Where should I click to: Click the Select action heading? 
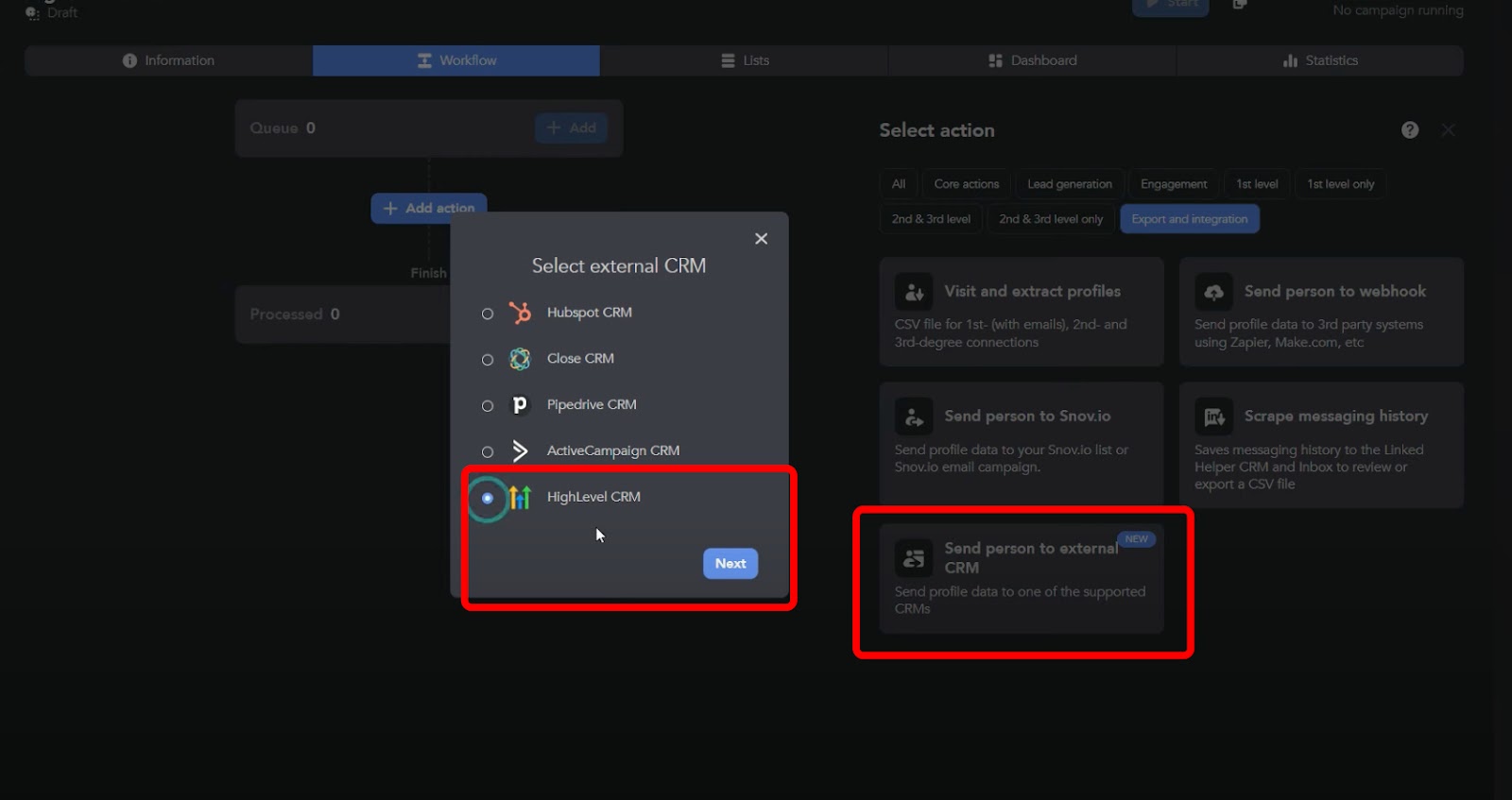tap(936, 130)
